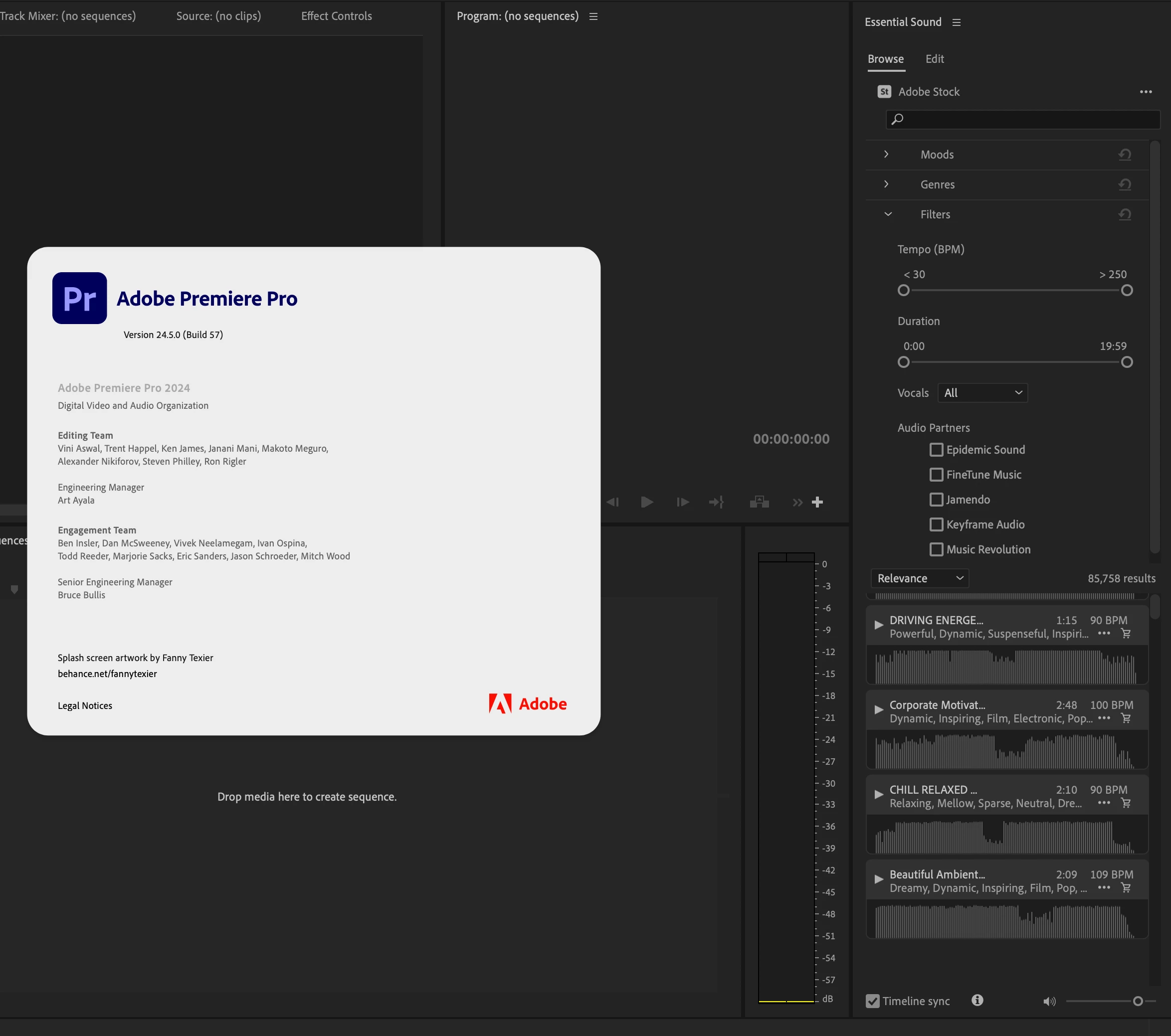Click the Program monitor play button
This screenshot has height=1036, width=1171.
point(647,502)
